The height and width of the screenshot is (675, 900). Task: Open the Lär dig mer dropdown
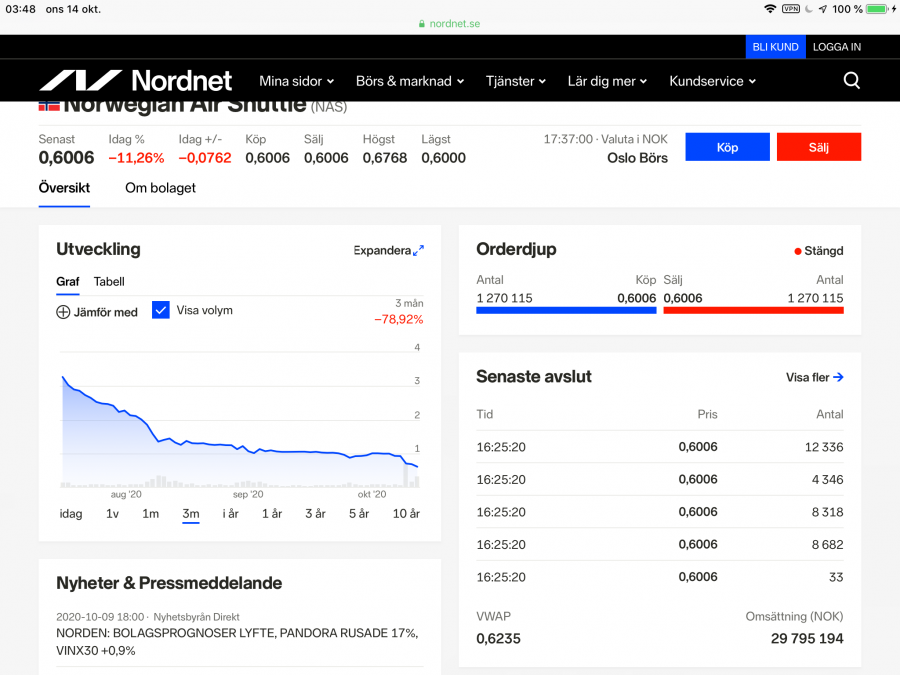pyautogui.click(x=607, y=81)
